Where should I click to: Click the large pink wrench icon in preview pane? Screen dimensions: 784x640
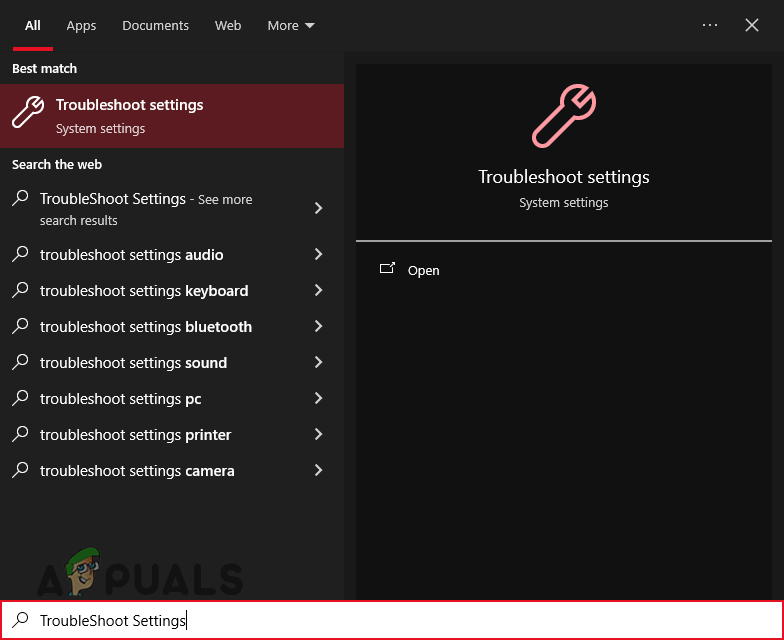click(x=563, y=115)
